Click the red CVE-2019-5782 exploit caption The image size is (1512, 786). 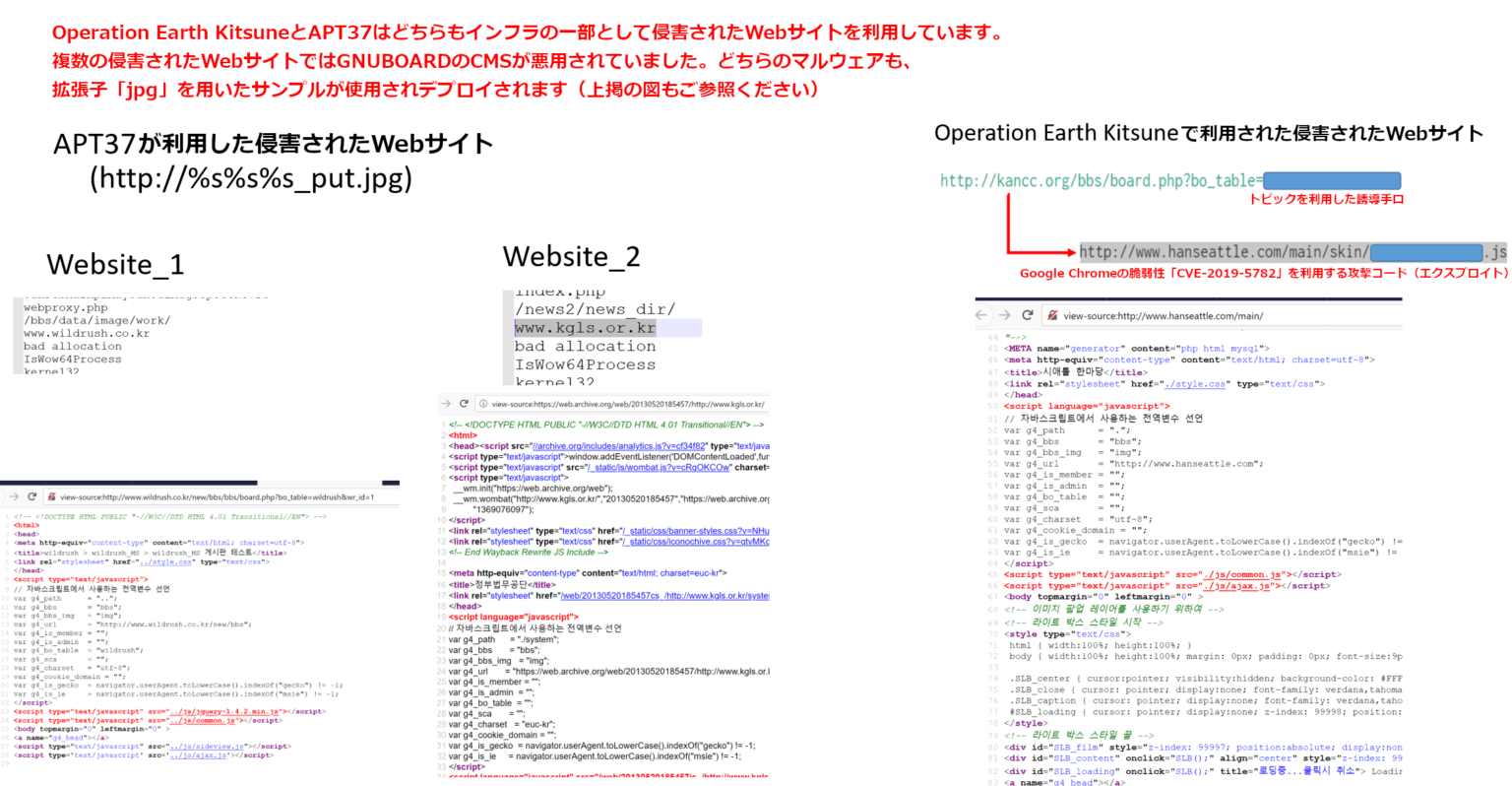tap(1264, 273)
